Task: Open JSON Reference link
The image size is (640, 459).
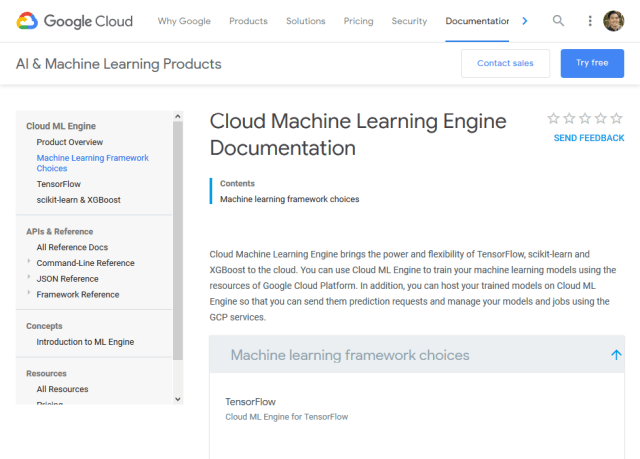Action: (67, 279)
